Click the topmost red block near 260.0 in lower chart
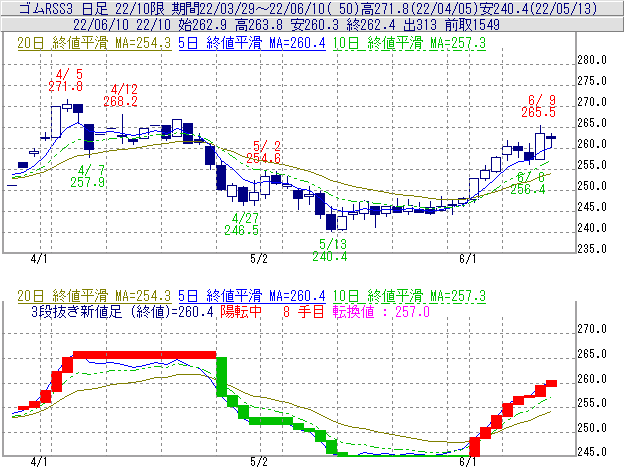Viewport: 624px width, 475px height. (x=551, y=384)
